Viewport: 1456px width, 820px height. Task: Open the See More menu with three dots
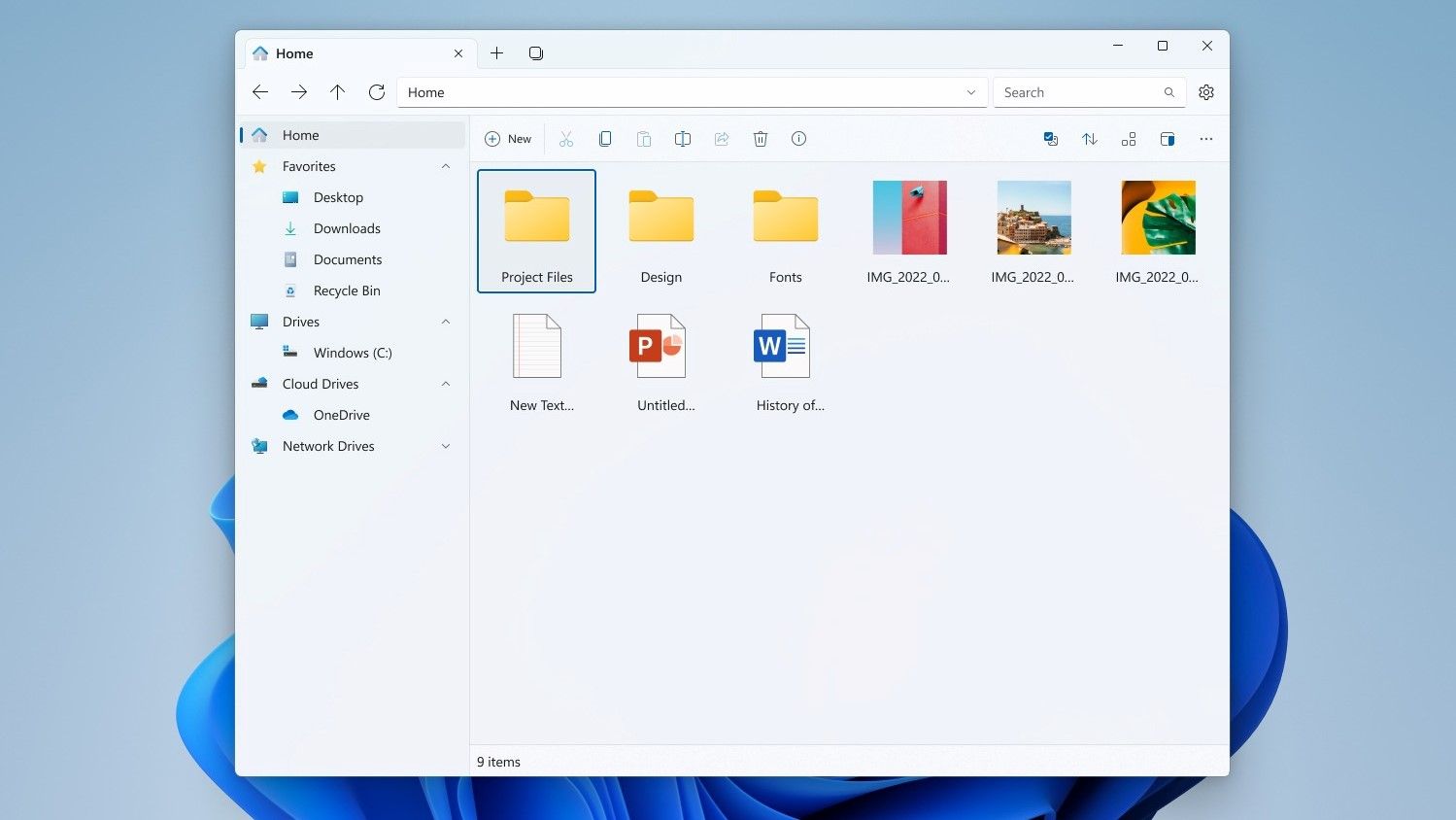point(1206,138)
